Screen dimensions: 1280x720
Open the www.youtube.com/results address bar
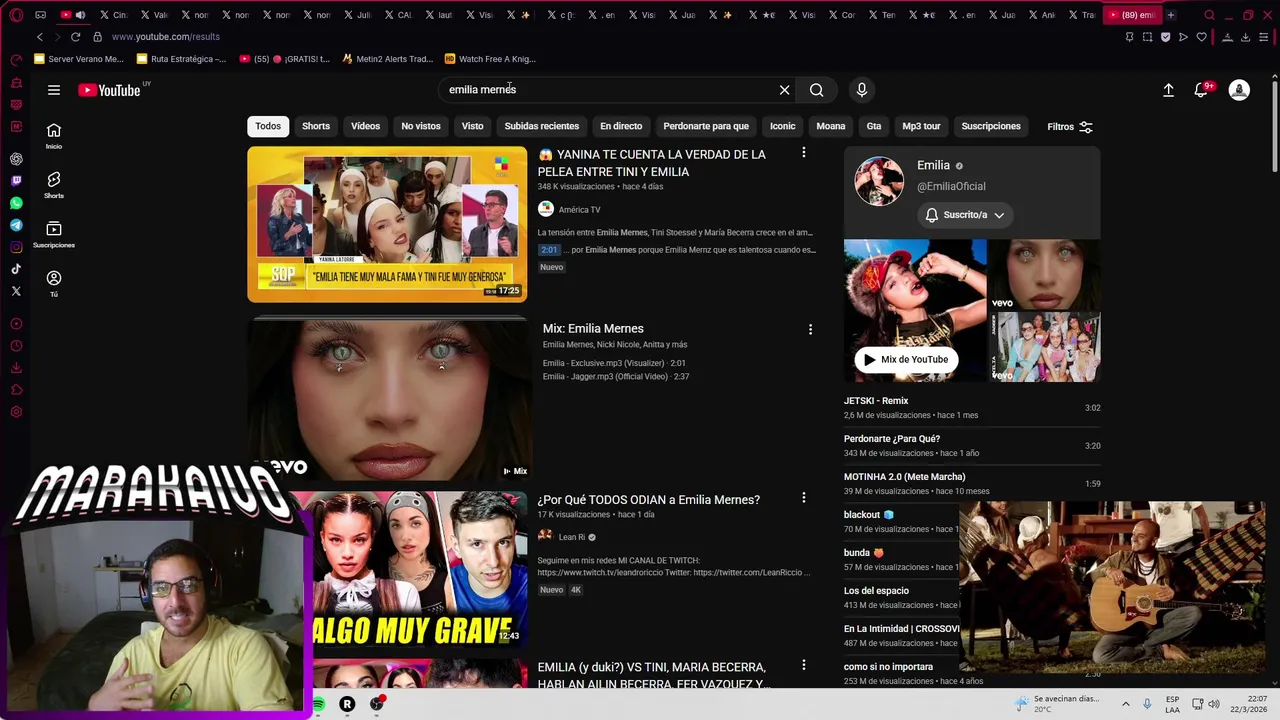coord(165,37)
